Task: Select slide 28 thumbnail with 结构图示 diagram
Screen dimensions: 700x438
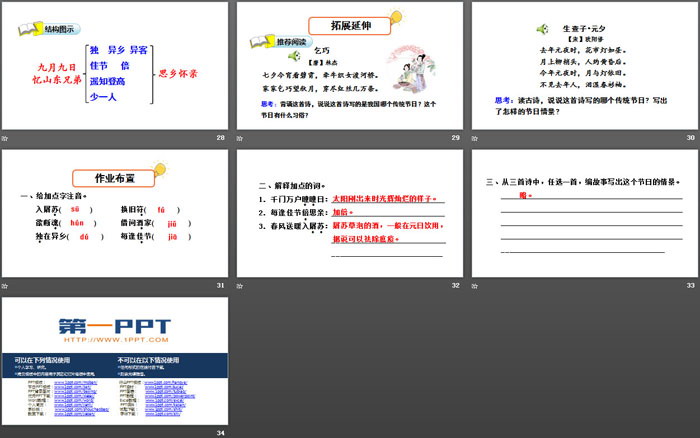Action: [x=115, y=66]
